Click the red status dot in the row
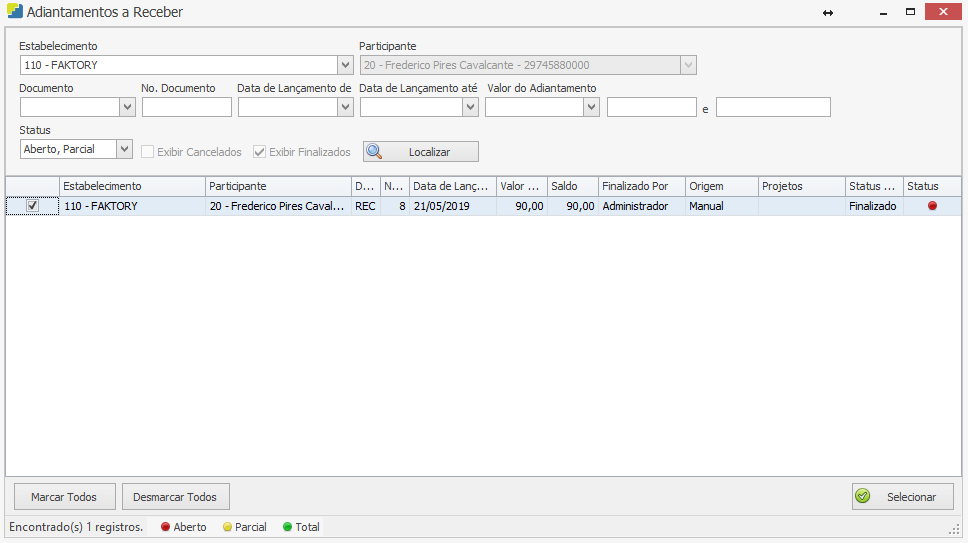The height and width of the screenshot is (543, 968). pos(932,206)
